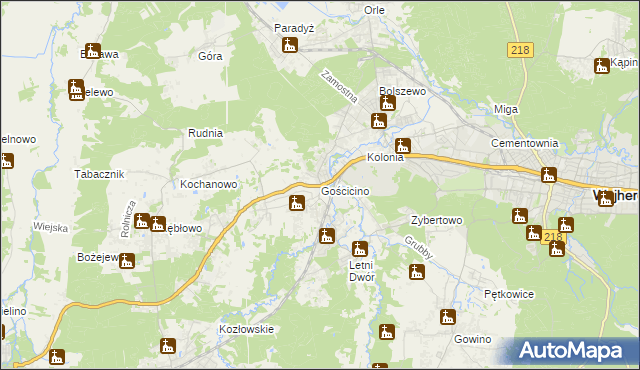Click the church icon south of Cementownia on main road
This screenshot has width=640, height=370.
click(x=549, y=175)
